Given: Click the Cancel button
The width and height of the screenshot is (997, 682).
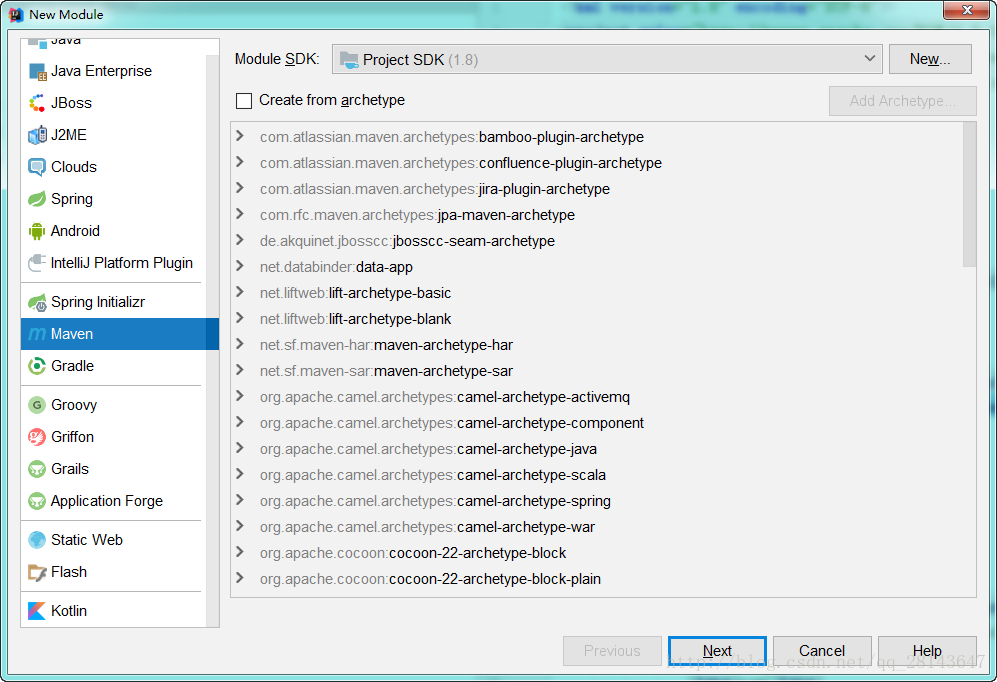Looking at the screenshot, I should coord(822,651).
